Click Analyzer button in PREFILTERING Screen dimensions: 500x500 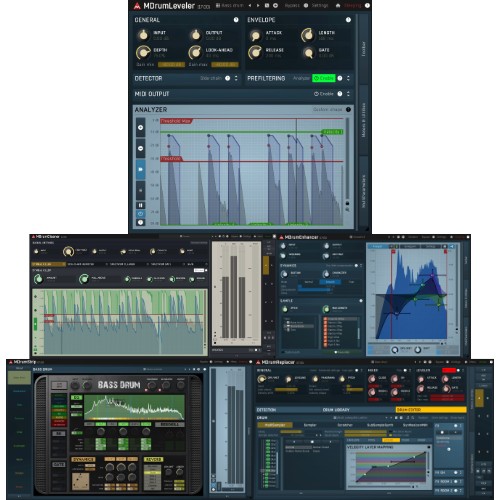[302, 78]
